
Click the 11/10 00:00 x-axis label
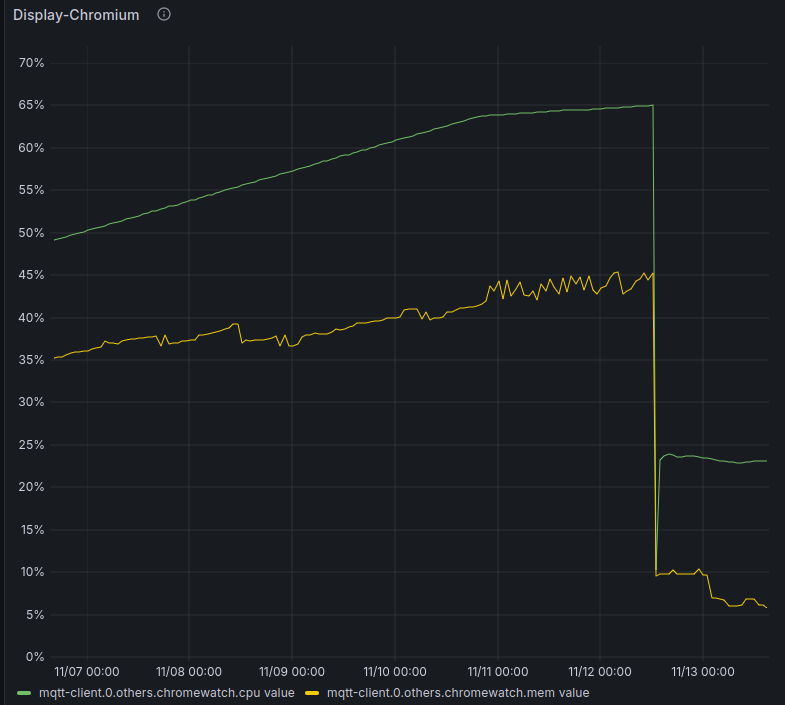pyautogui.click(x=394, y=673)
